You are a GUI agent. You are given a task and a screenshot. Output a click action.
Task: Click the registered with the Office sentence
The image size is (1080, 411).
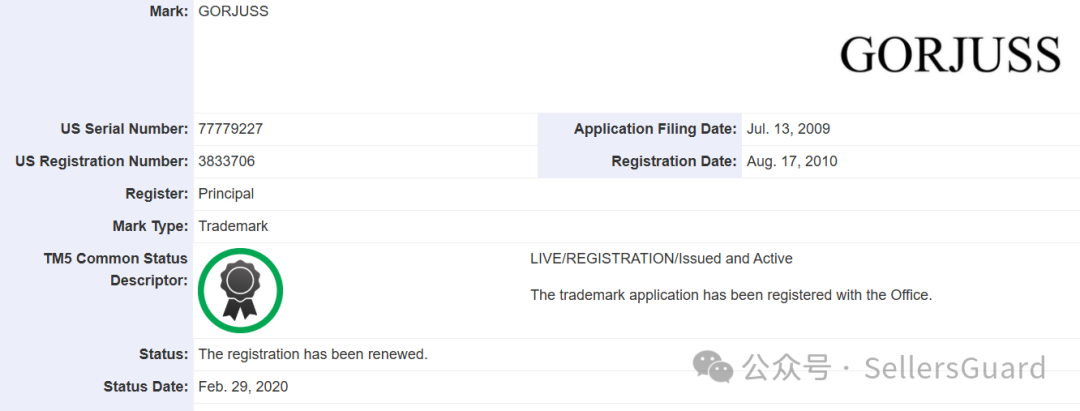click(x=731, y=295)
